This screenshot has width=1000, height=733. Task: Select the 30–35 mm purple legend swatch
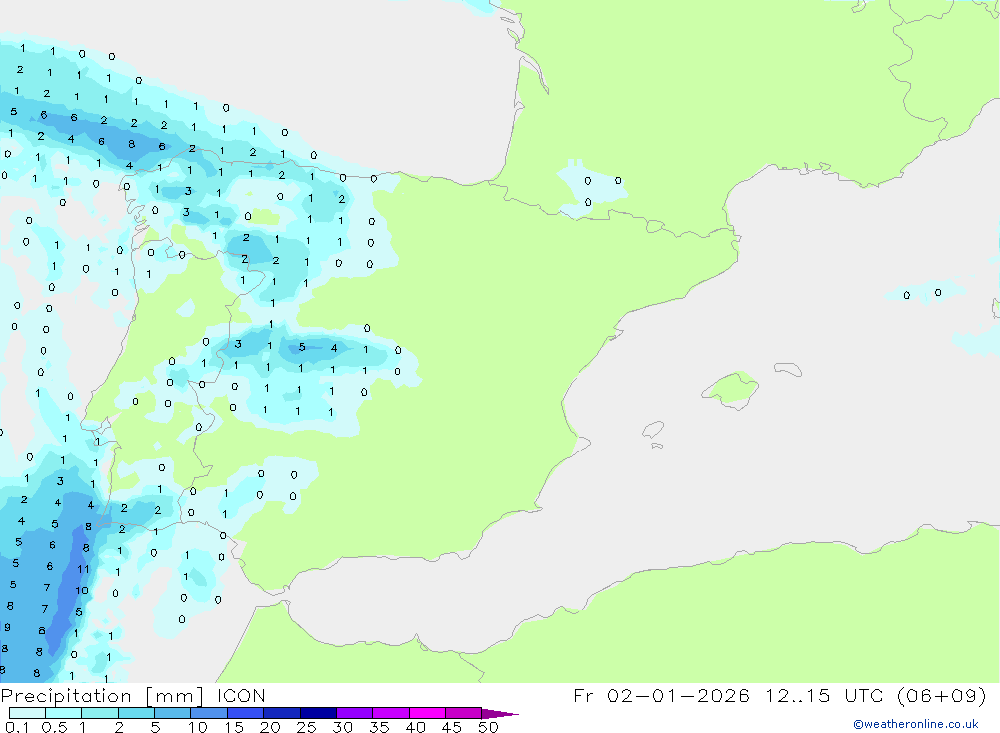click(x=355, y=713)
